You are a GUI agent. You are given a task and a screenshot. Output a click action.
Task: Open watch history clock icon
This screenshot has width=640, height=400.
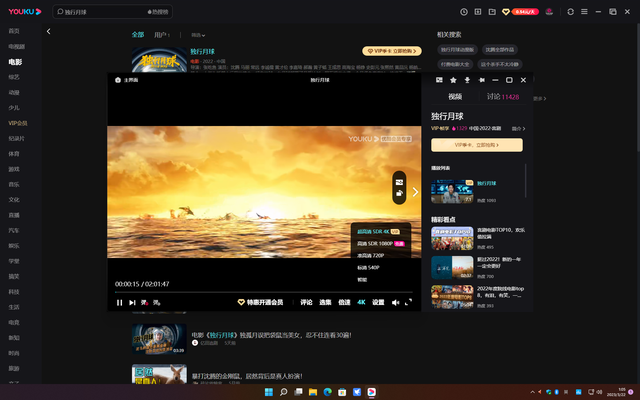464,12
